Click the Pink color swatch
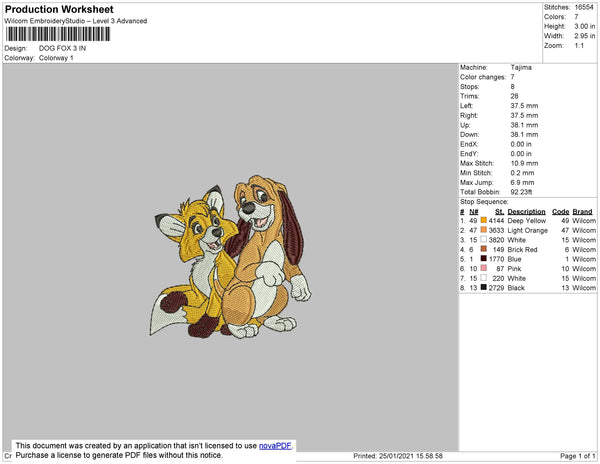Screen dimensions: 600x464 pyautogui.click(x=484, y=268)
